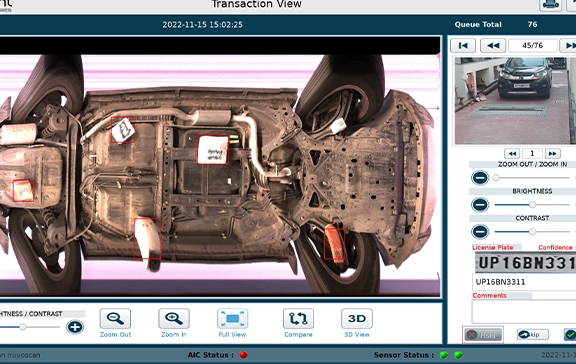Open the 3D View
The image size is (576, 364).
[357, 318]
